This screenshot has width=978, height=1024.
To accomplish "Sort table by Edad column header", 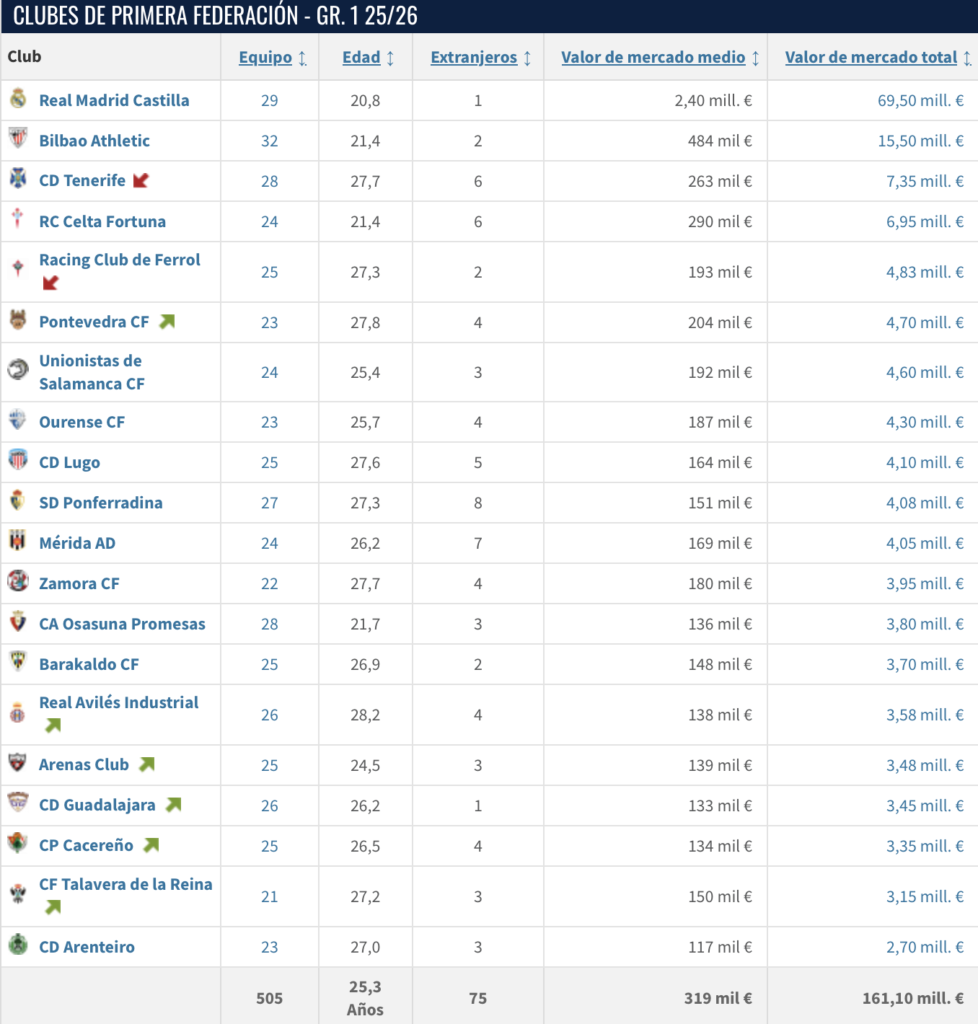I will [x=361, y=57].
